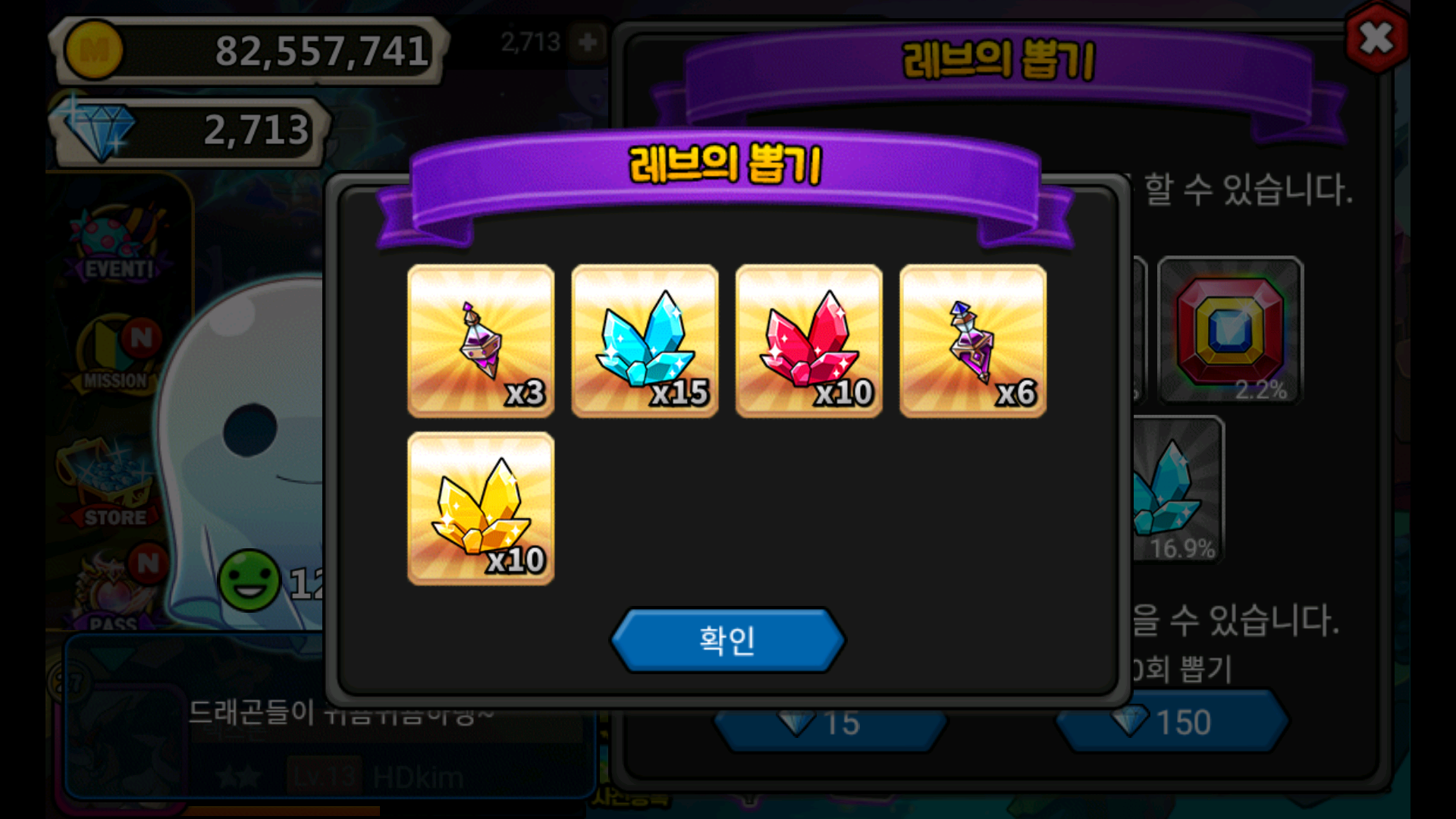Select the purple potion x3 reward
The height and width of the screenshot is (819, 1456).
(x=481, y=340)
